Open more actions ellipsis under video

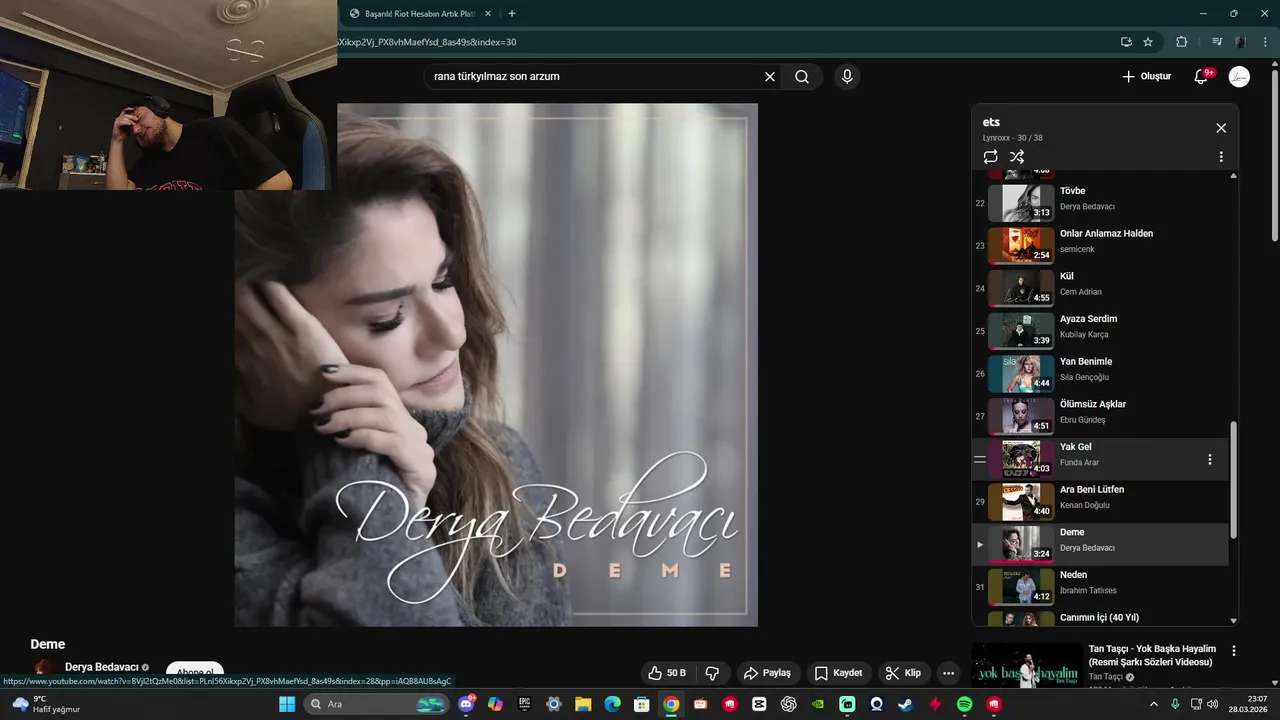click(x=948, y=673)
